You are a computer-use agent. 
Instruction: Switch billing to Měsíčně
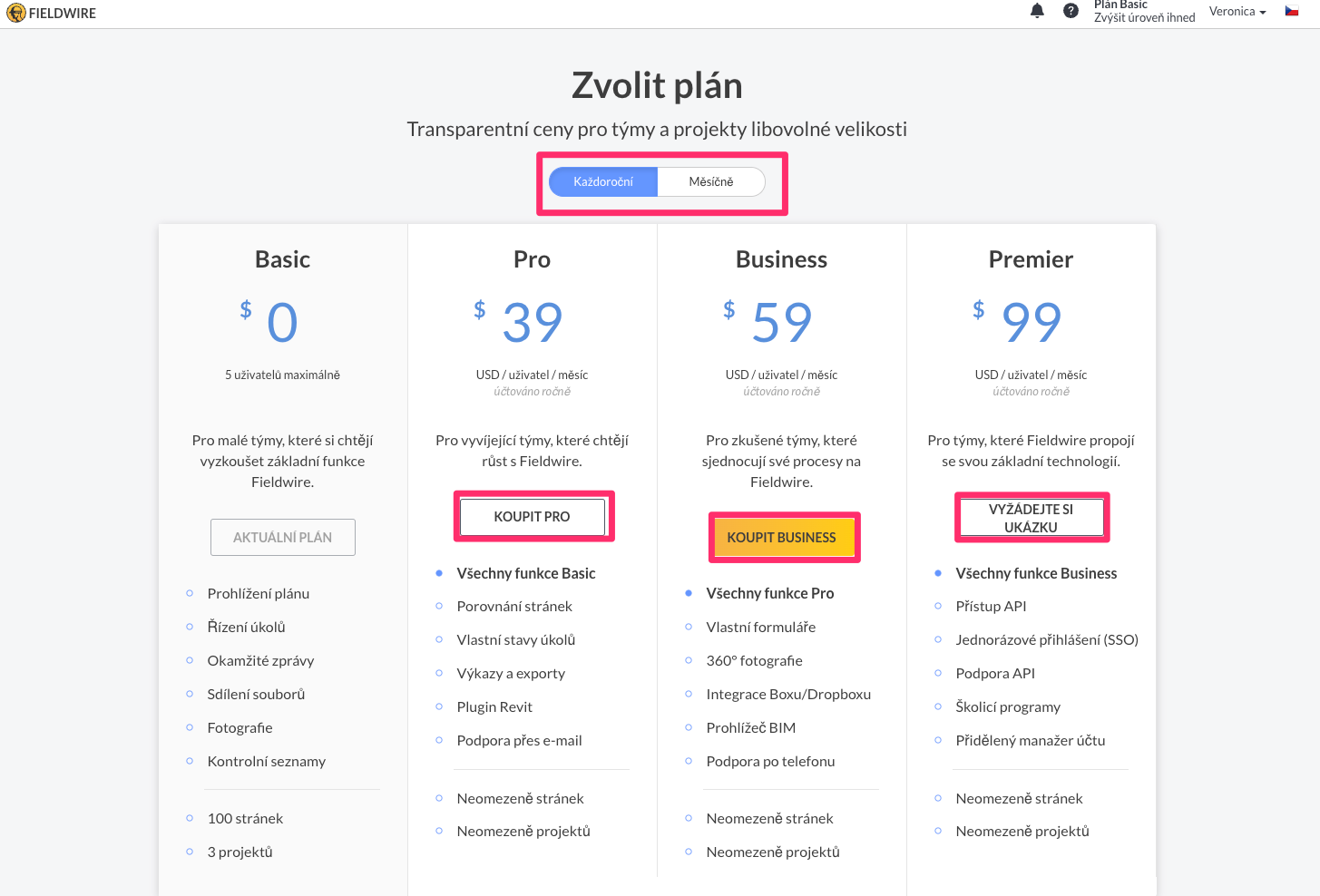coord(711,181)
